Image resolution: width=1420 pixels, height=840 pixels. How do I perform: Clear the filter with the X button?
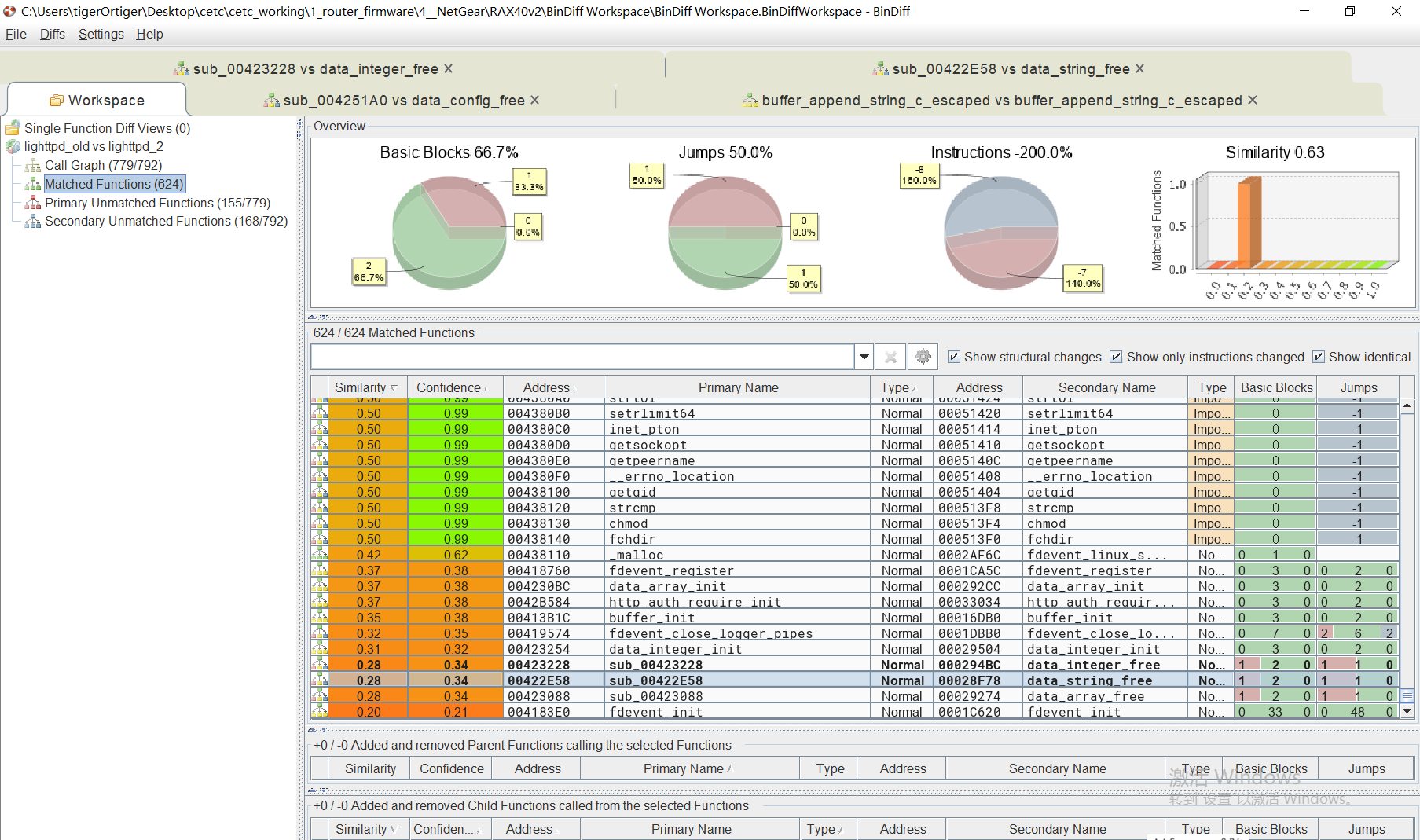[890, 357]
